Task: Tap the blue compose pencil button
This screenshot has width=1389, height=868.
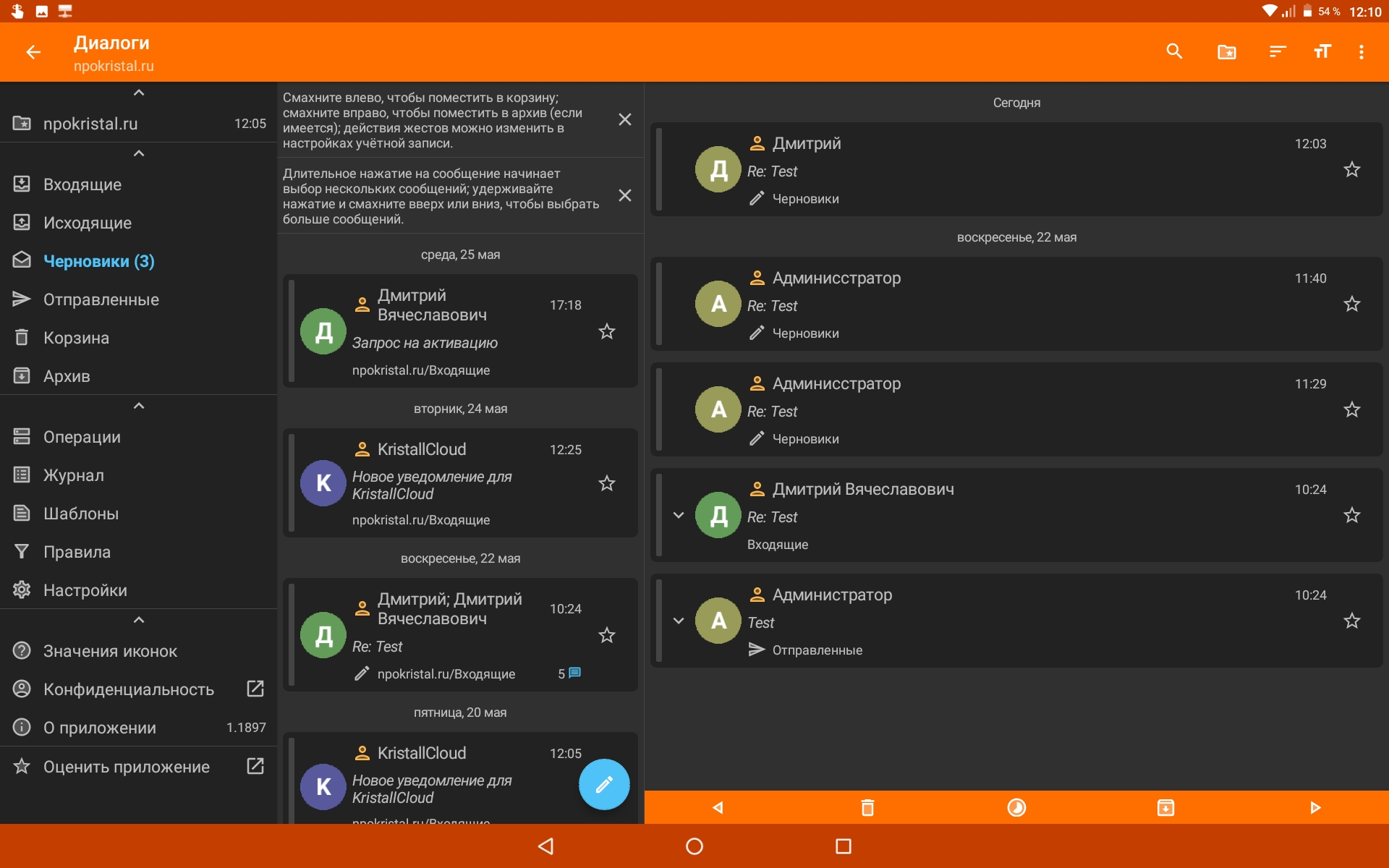Action: click(x=604, y=784)
